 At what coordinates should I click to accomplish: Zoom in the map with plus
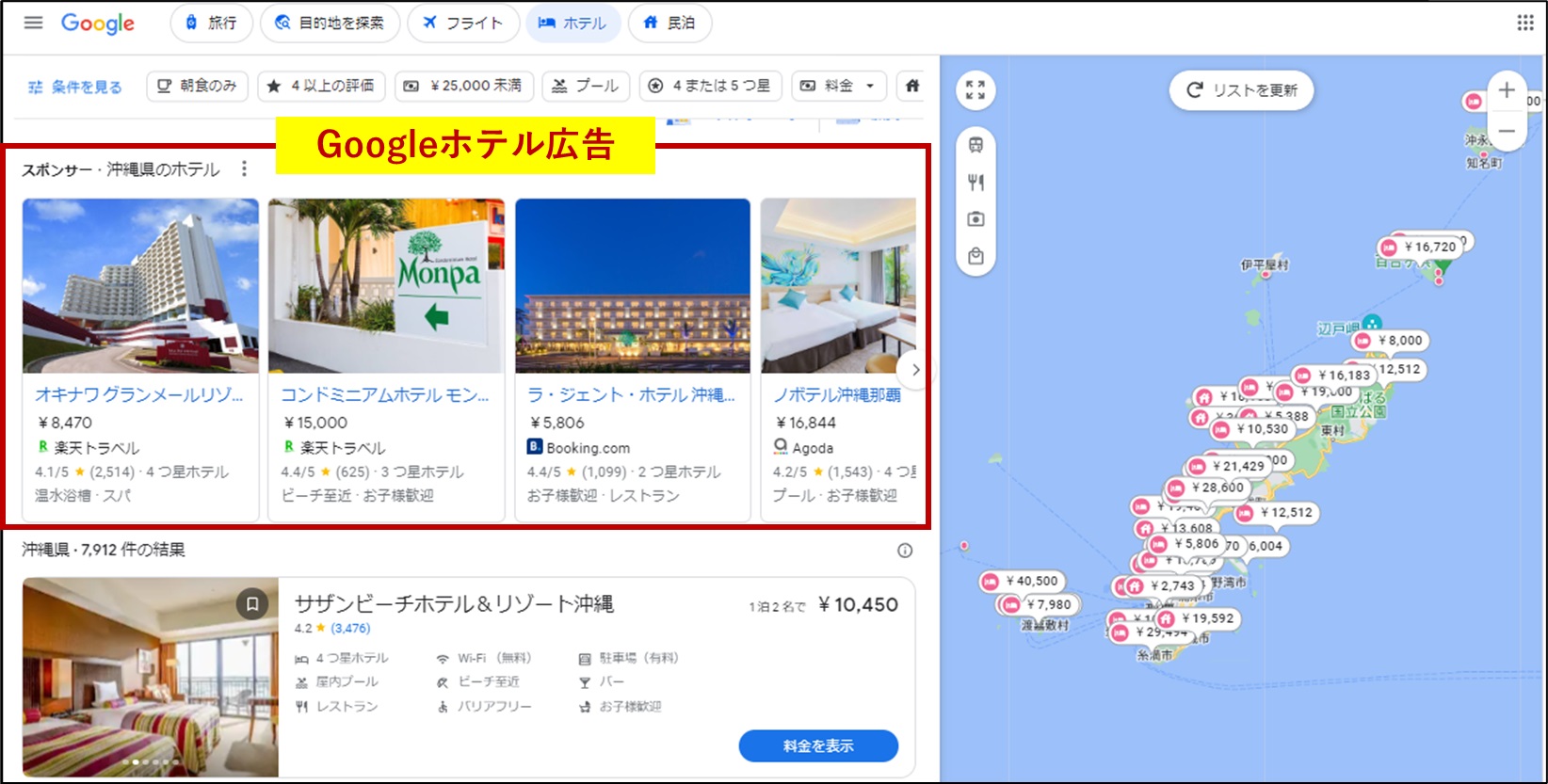pyautogui.click(x=1507, y=90)
